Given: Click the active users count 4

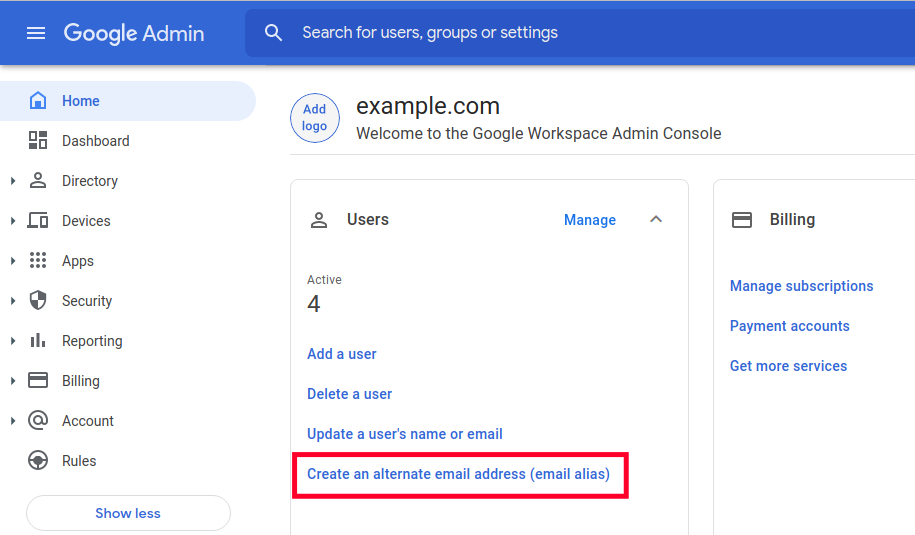Looking at the screenshot, I should pos(314,304).
